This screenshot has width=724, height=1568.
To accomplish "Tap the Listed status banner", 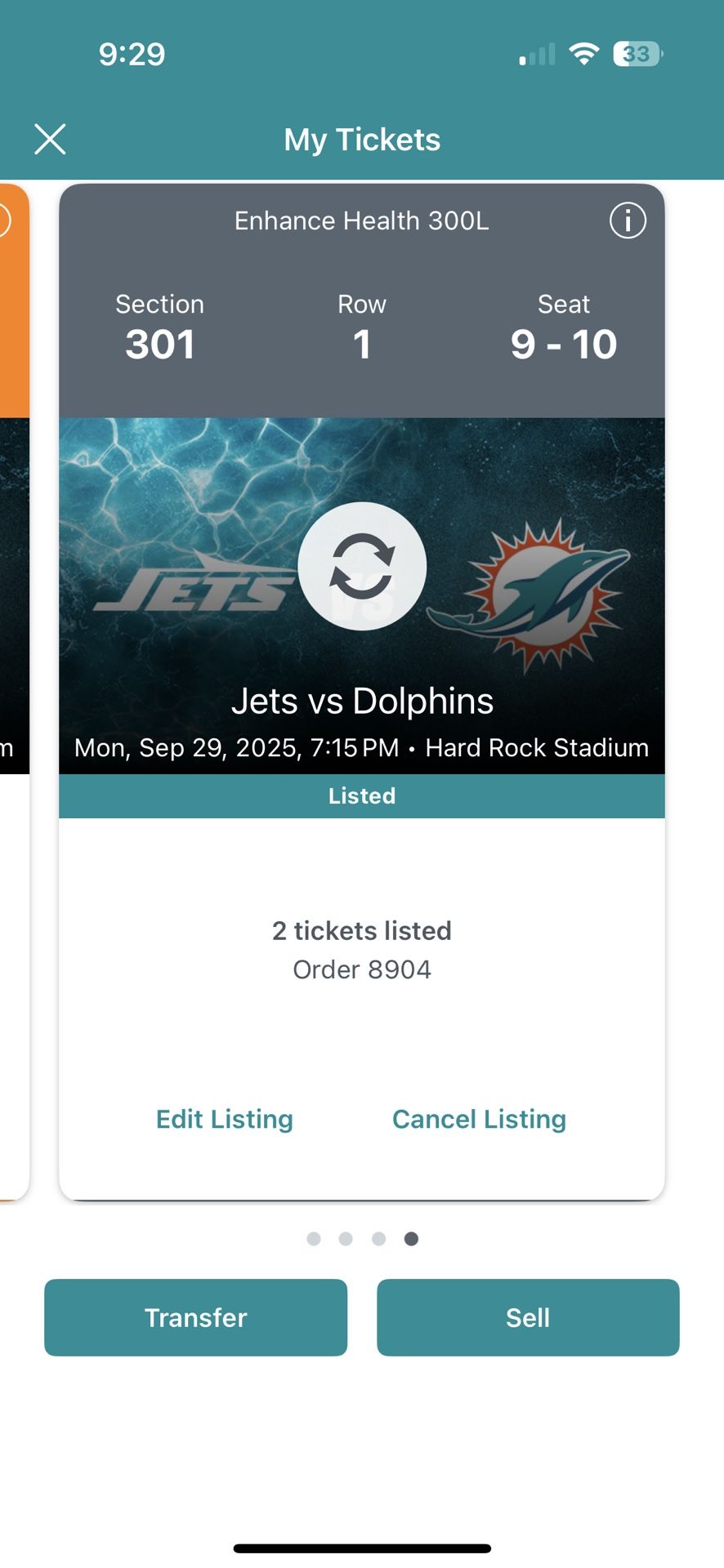I will point(362,796).
